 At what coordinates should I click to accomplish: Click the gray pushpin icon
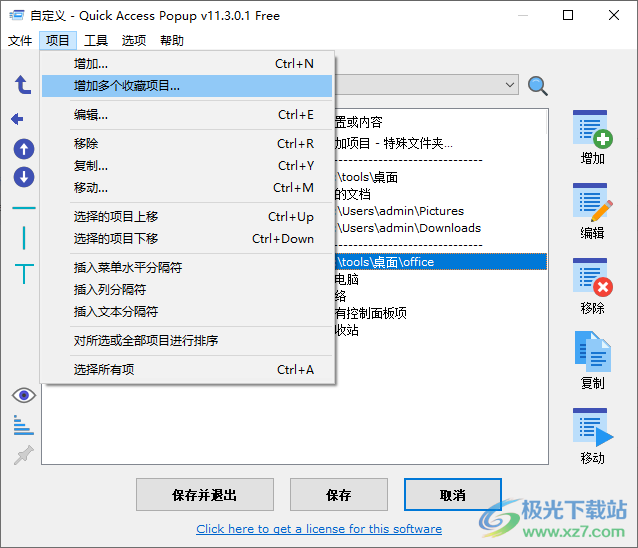[x=24, y=455]
